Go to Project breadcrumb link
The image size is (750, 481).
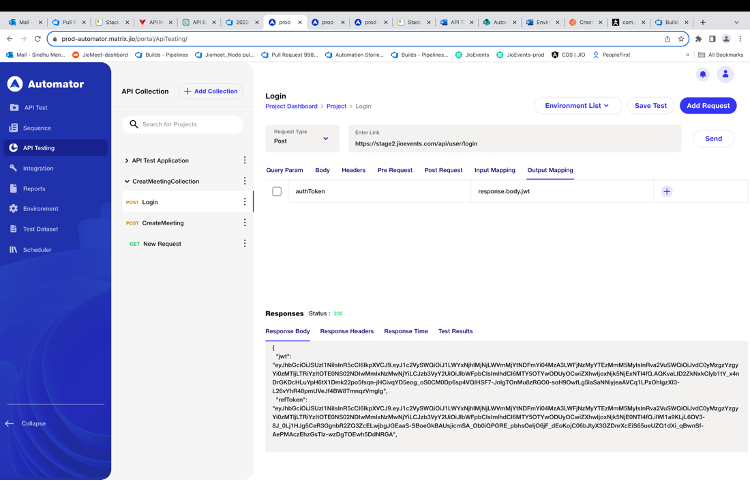click(336, 106)
